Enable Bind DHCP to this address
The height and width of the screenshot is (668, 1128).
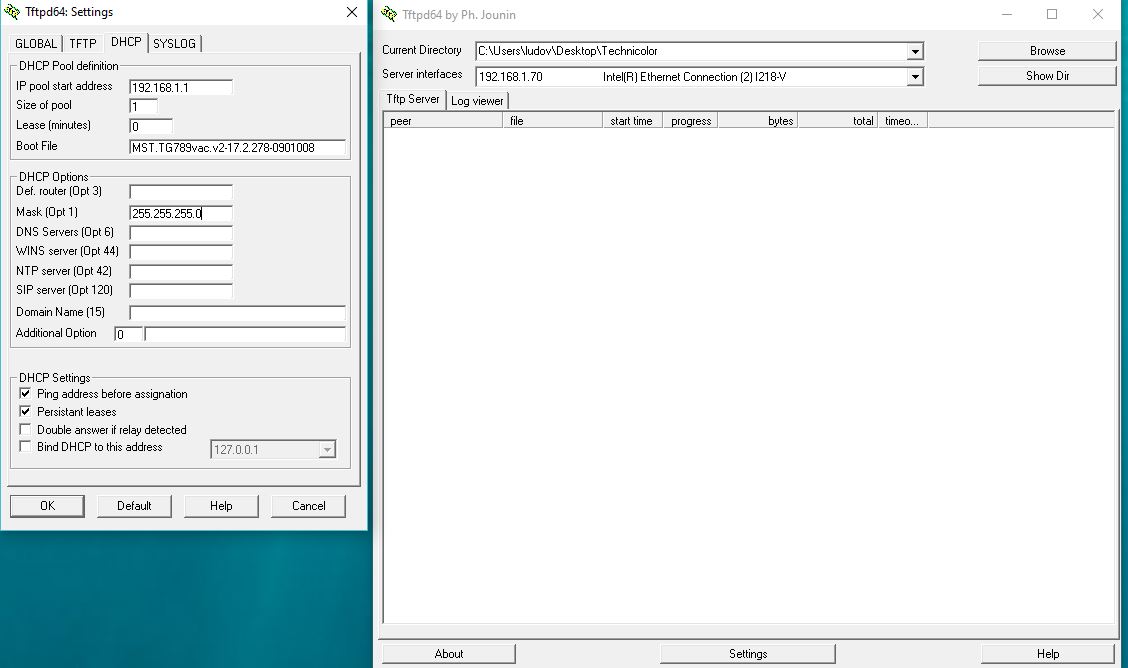click(x=25, y=447)
